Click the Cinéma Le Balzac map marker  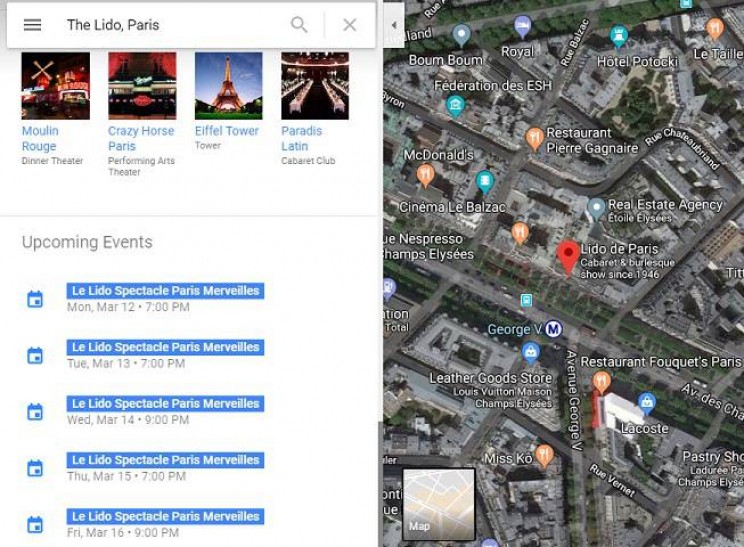pyautogui.click(x=485, y=183)
